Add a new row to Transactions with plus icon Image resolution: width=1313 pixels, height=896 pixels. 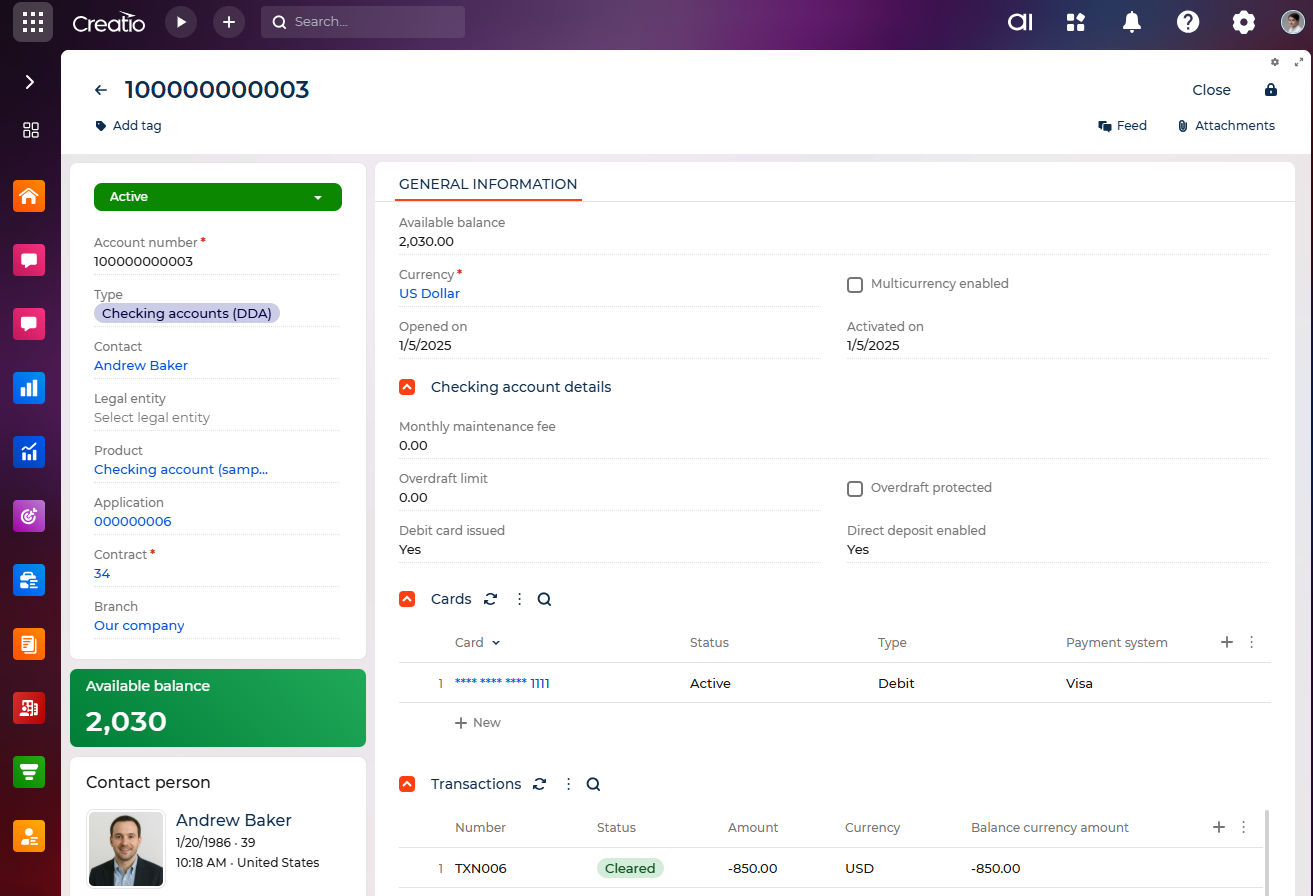(x=1218, y=827)
